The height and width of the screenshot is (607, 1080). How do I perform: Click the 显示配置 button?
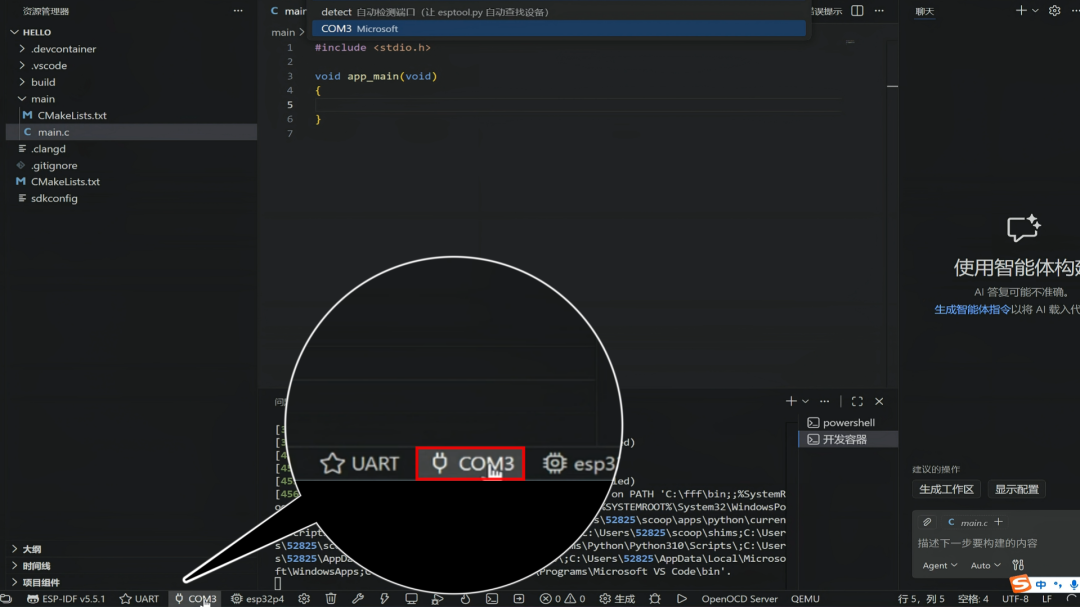[x=1017, y=489]
